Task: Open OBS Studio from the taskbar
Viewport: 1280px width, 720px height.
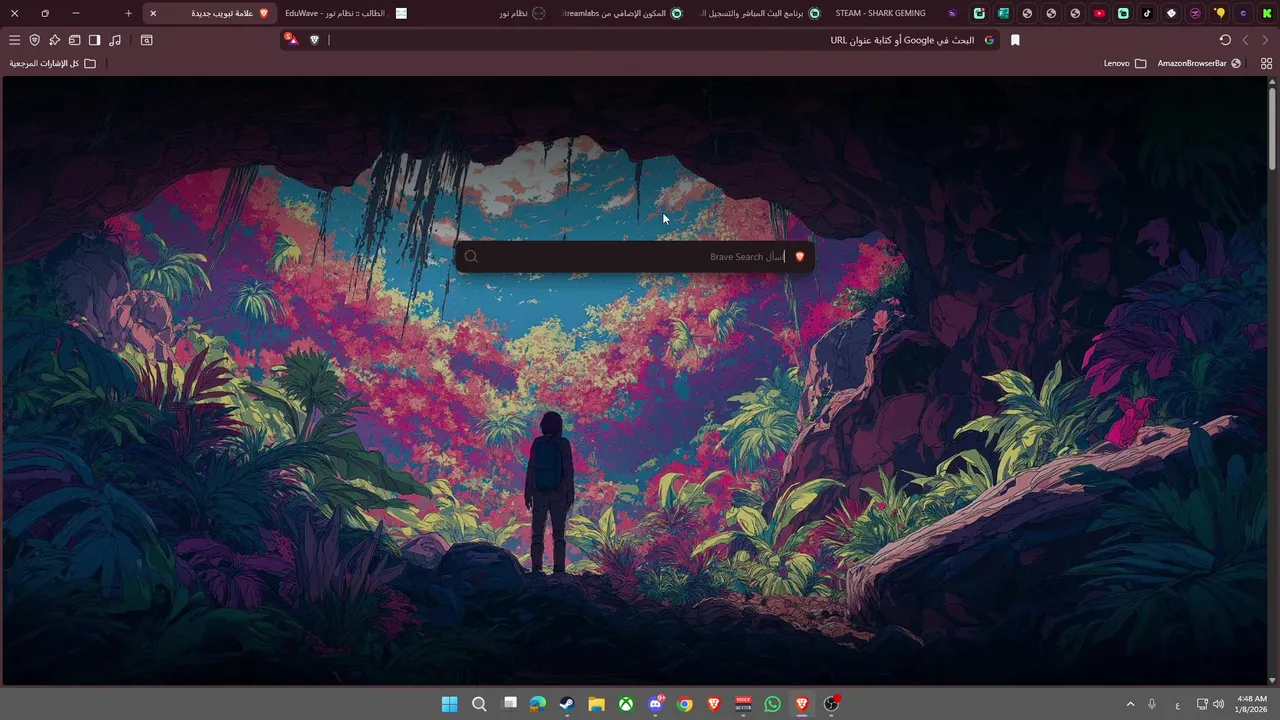Action: [x=831, y=704]
